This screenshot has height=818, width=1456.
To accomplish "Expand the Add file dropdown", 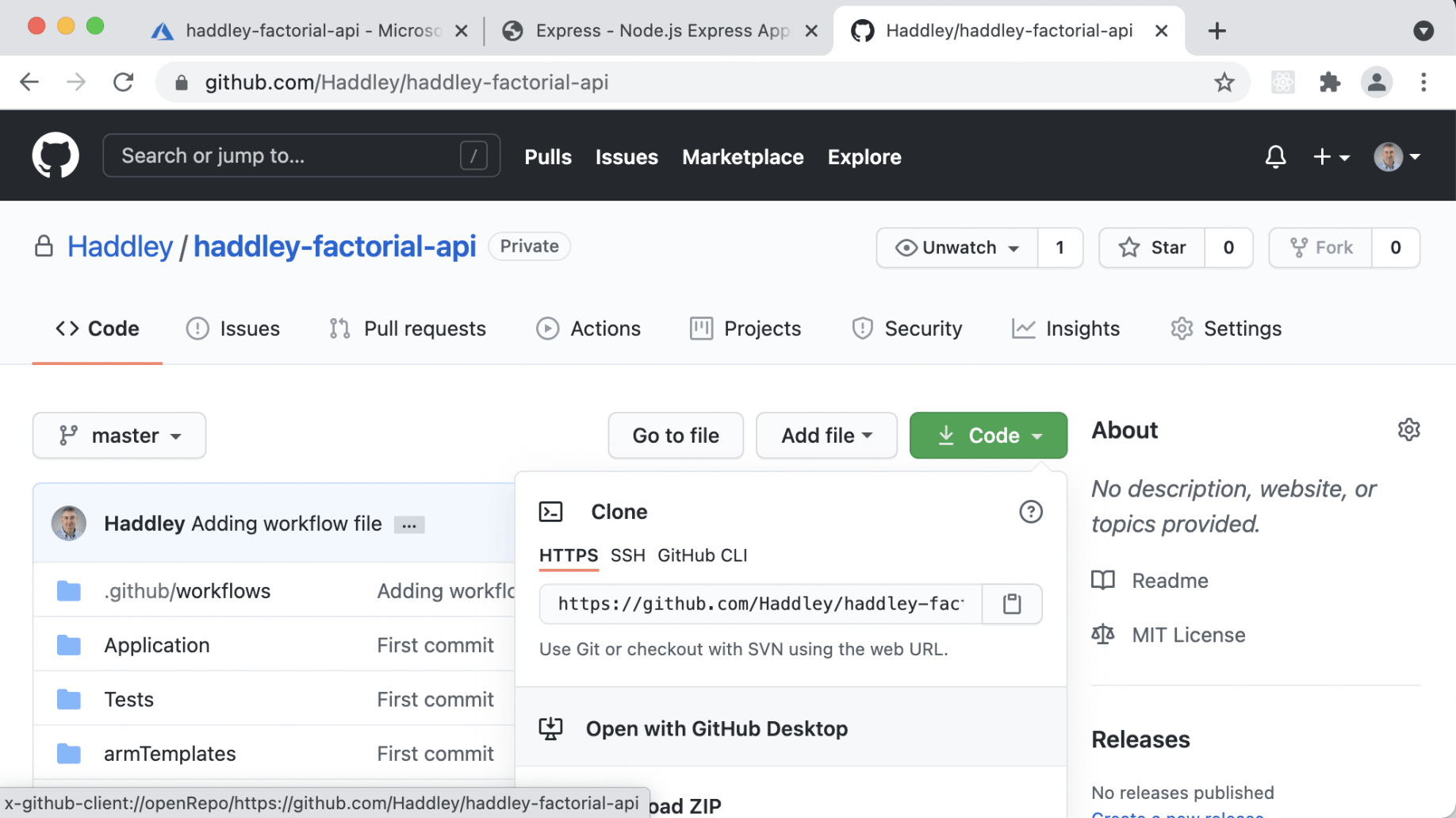I will pyautogui.click(x=826, y=436).
